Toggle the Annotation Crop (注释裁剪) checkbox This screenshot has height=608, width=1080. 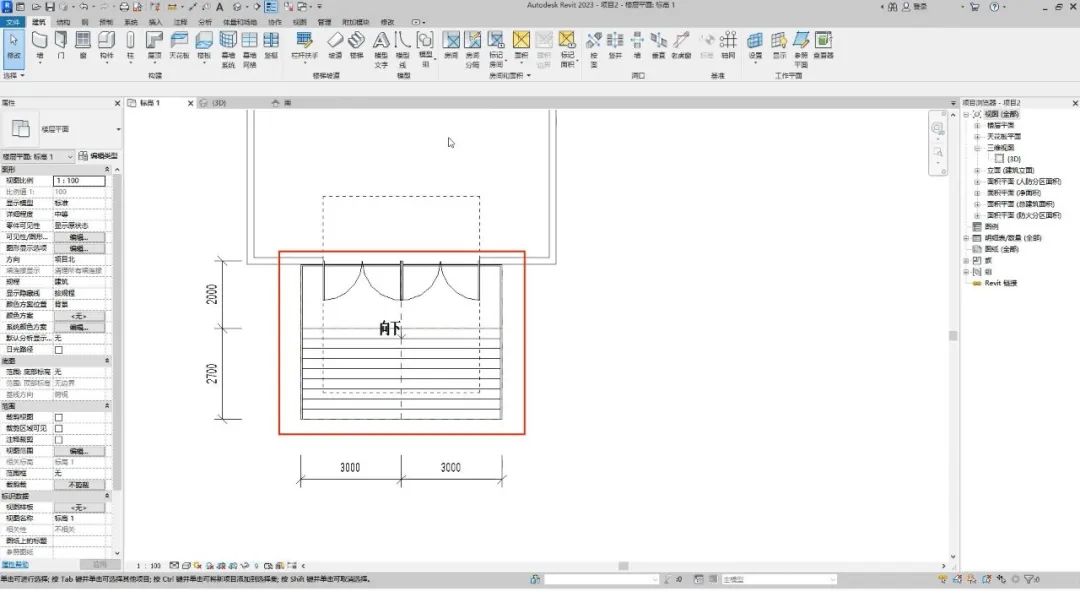click(59, 440)
